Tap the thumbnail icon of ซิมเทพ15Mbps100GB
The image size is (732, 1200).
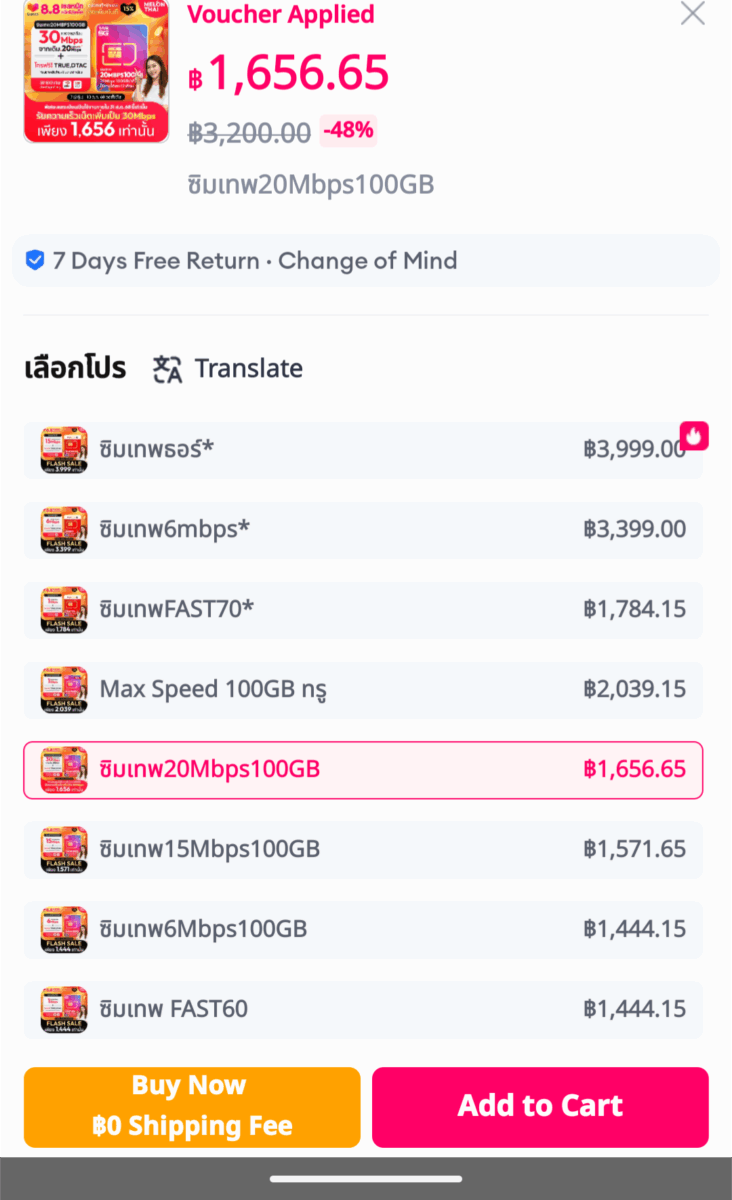[64, 850]
